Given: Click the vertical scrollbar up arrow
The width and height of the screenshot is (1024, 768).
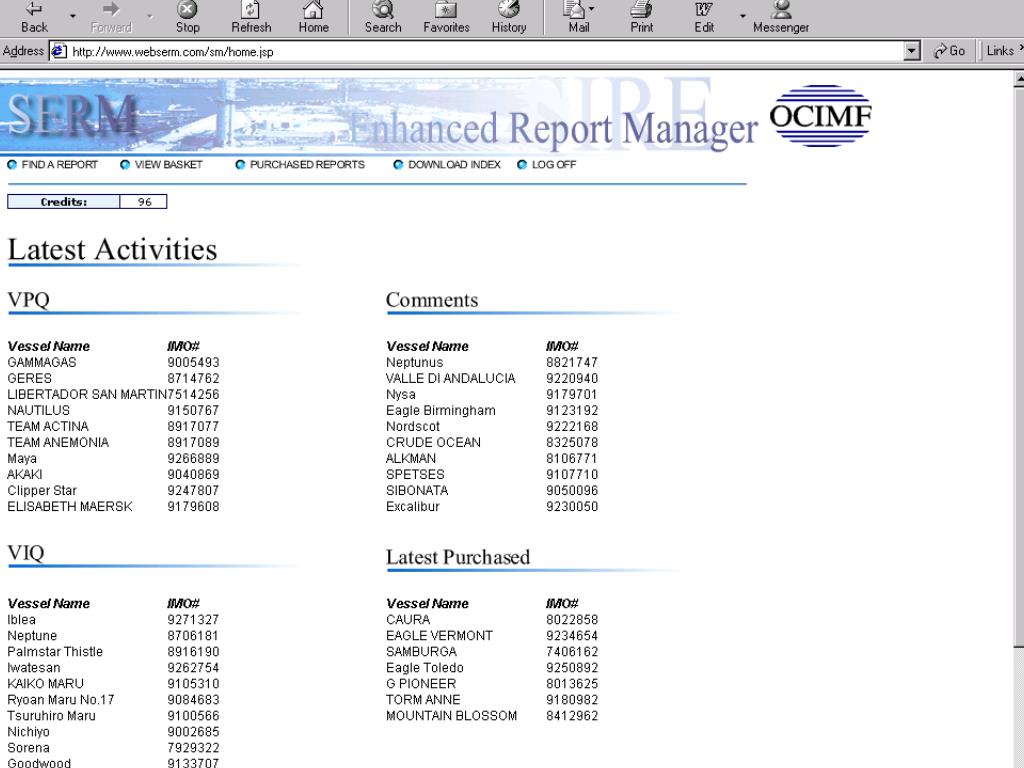Looking at the screenshot, I should 1019,78.
